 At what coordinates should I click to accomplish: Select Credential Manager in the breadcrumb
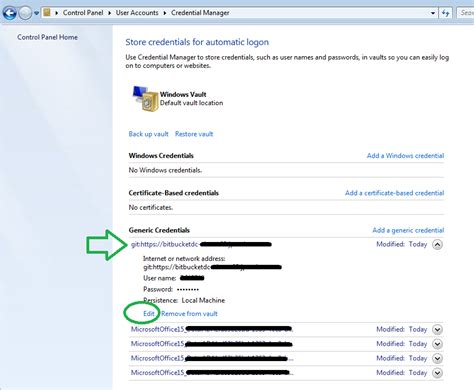pyautogui.click(x=200, y=13)
